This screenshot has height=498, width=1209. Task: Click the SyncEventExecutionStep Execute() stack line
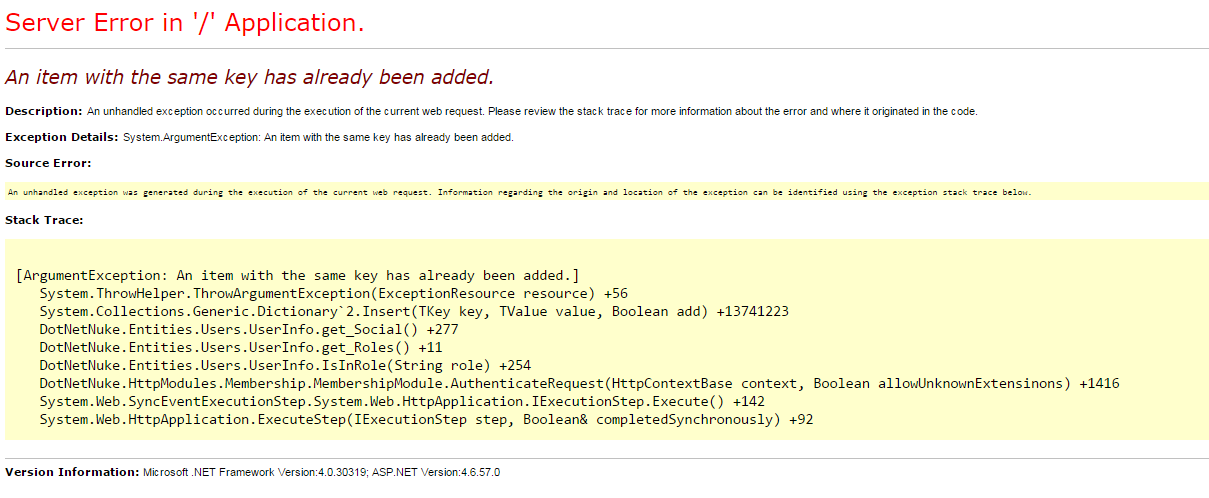click(x=402, y=401)
